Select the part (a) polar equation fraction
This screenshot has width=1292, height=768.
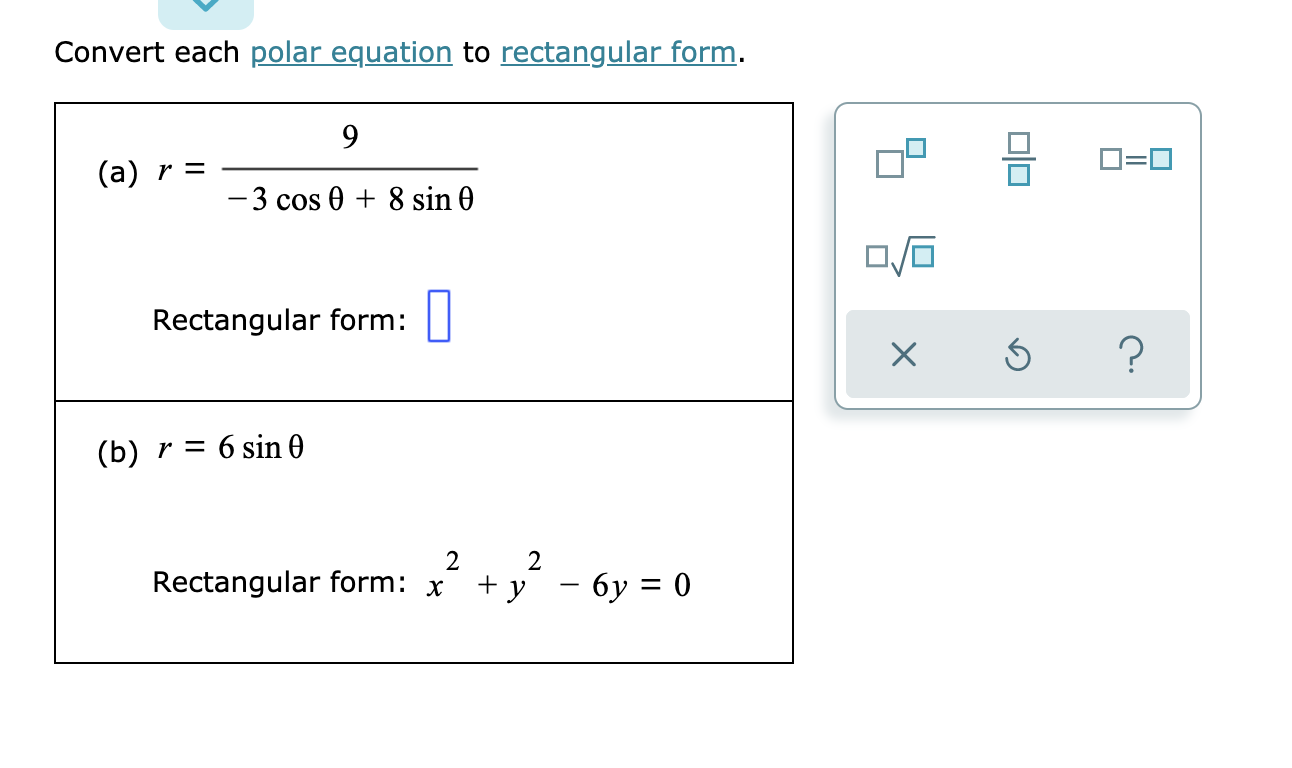348,168
